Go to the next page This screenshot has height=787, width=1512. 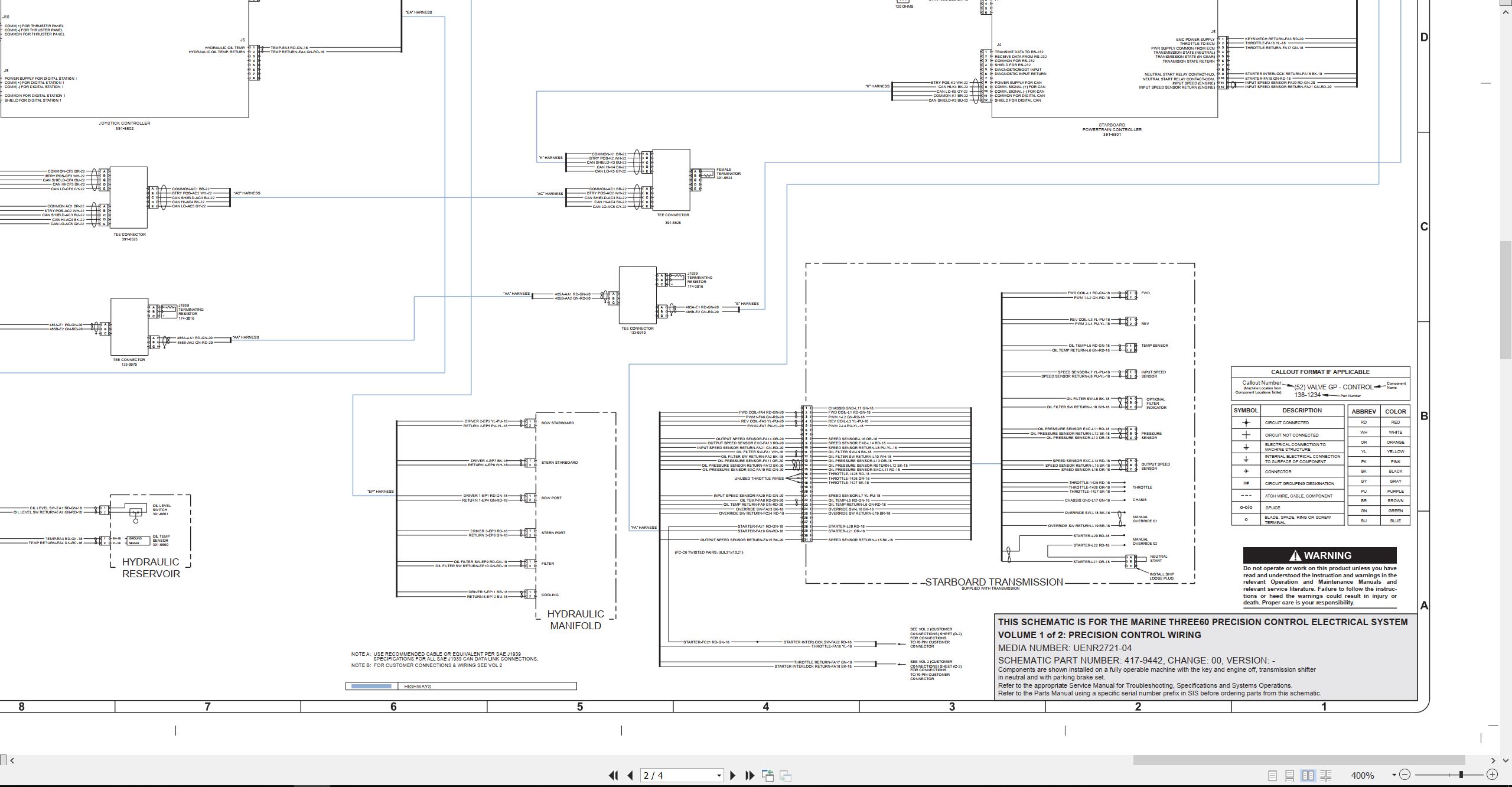tap(733, 775)
